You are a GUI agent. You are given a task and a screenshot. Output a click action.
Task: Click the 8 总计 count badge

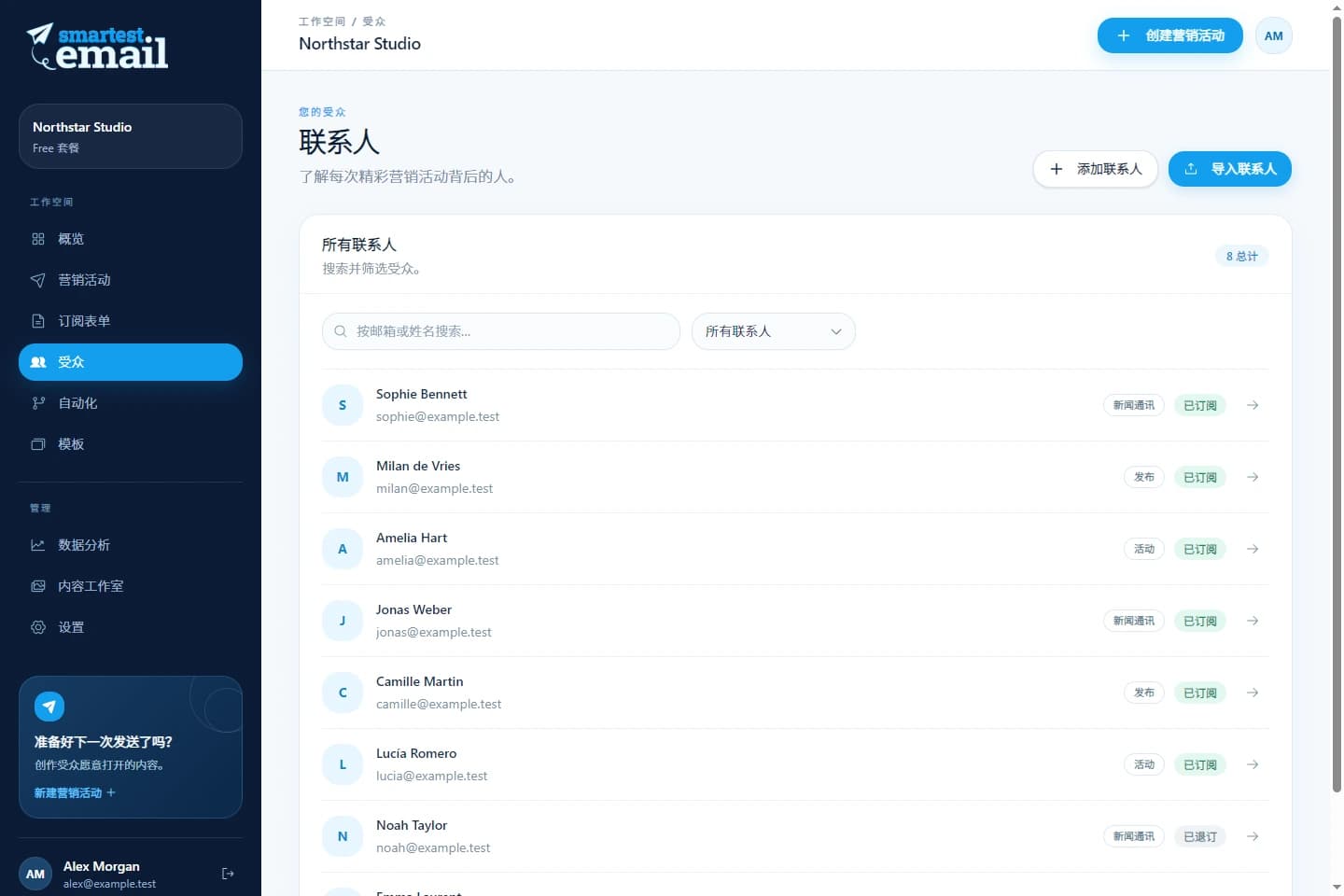(x=1242, y=256)
